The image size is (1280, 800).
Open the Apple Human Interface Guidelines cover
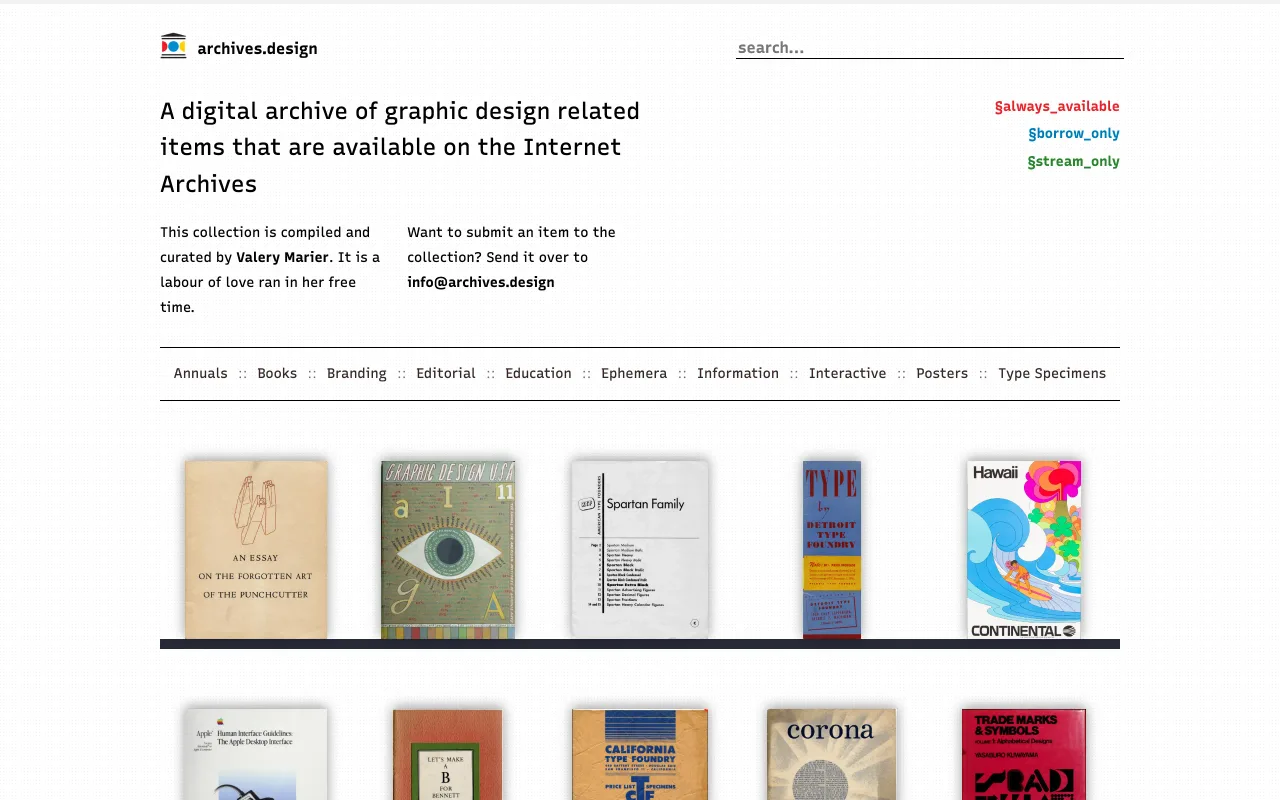click(x=256, y=755)
